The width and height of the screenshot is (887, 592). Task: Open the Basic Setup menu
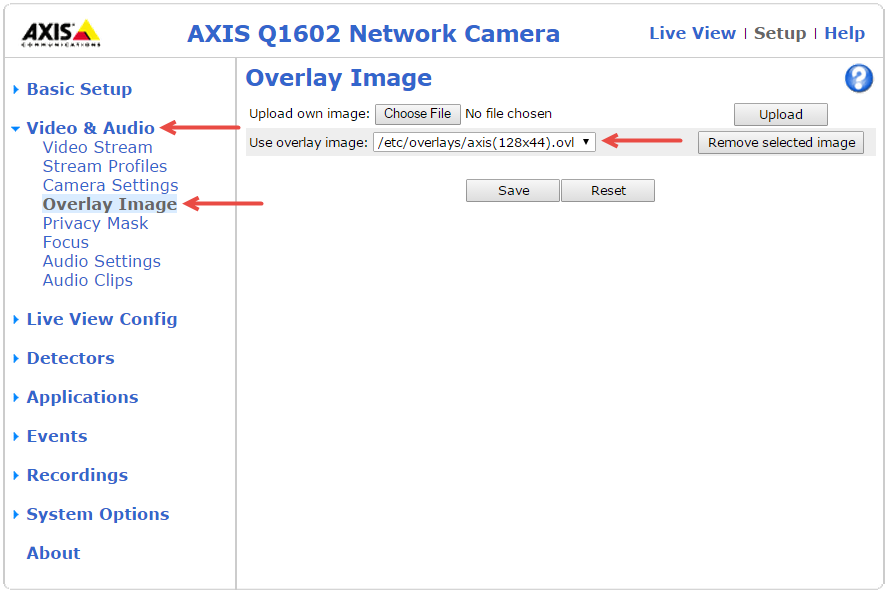coord(79,89)
